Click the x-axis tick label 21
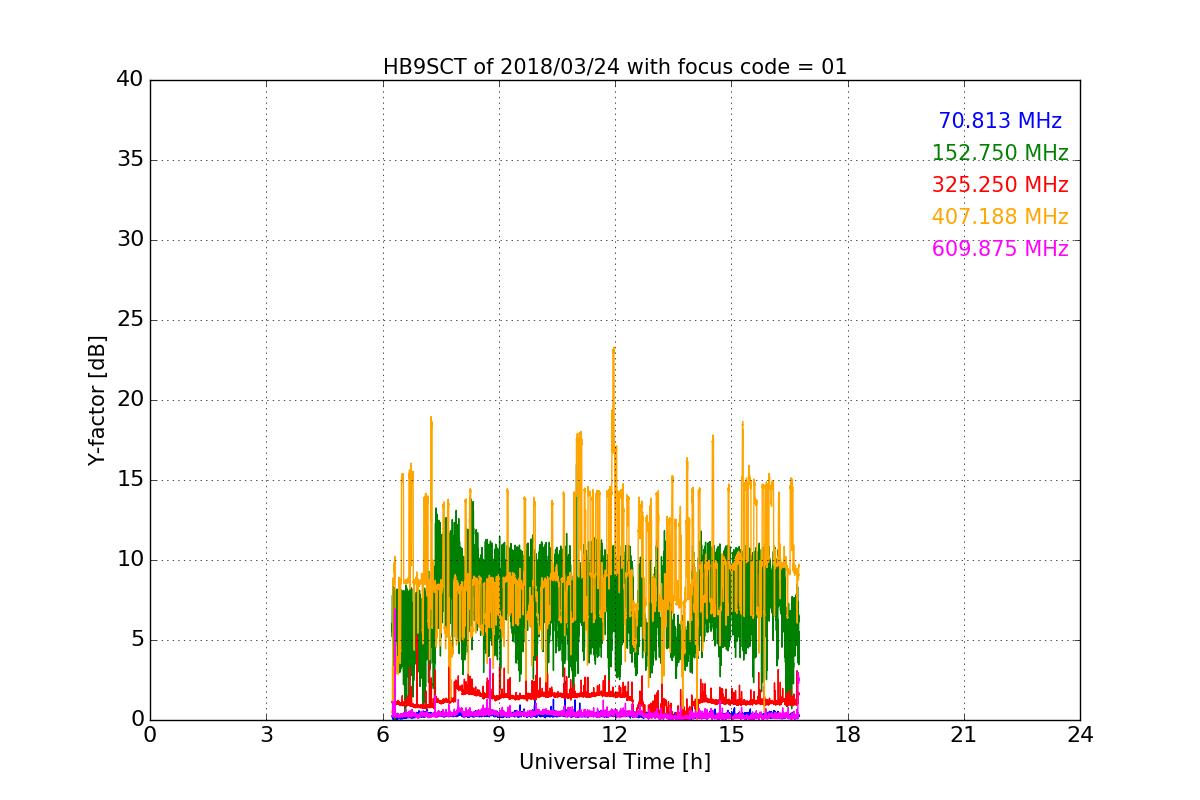 tap(964, 735)
